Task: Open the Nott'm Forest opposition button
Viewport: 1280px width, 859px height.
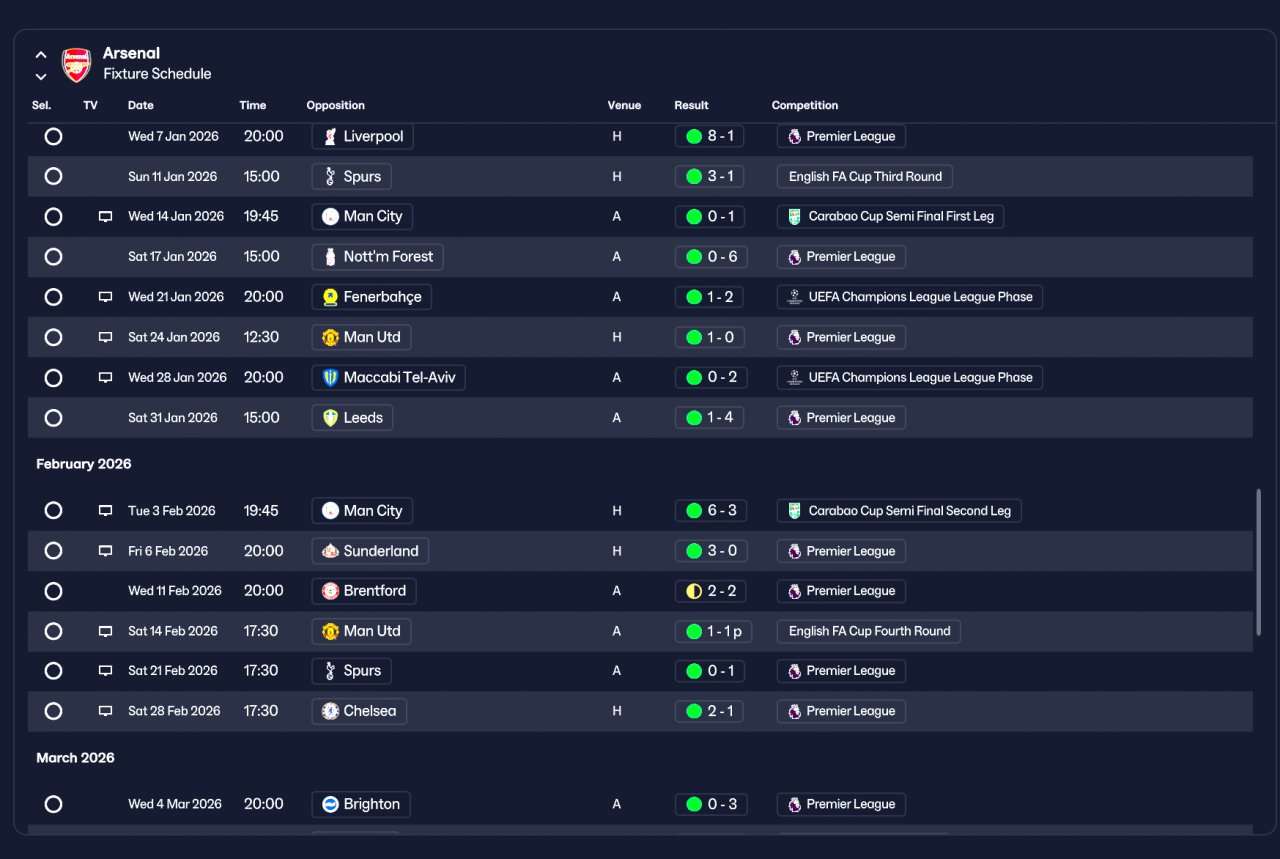Action: [x=378, y=257]
